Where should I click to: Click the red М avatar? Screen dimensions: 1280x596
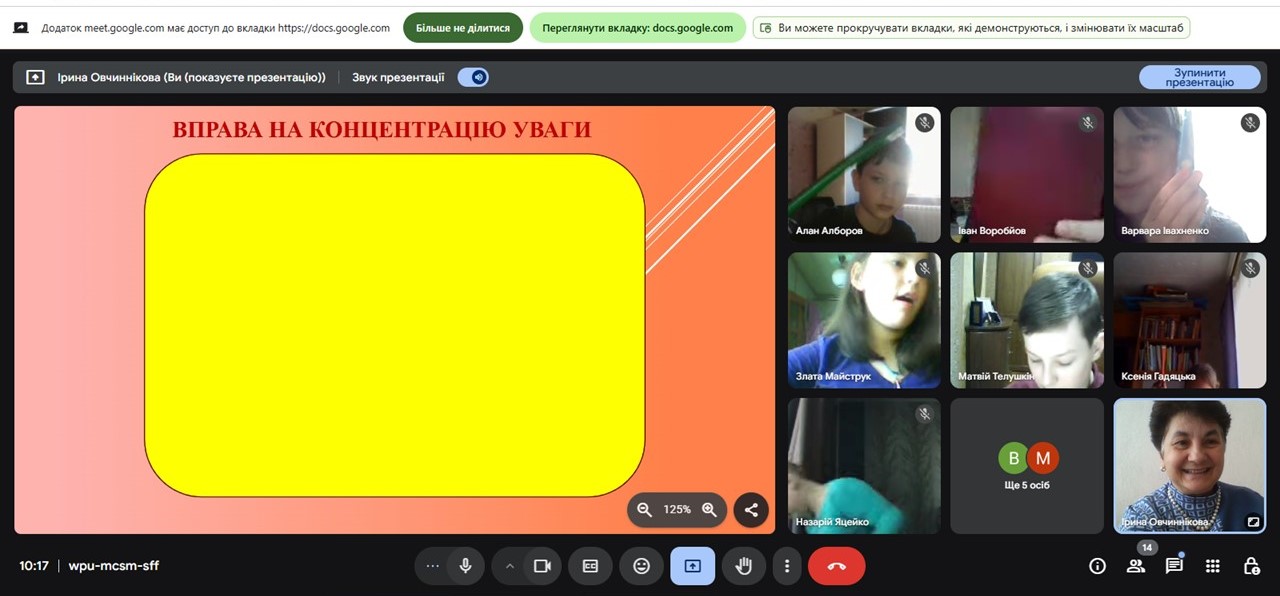click(1043, 459)
